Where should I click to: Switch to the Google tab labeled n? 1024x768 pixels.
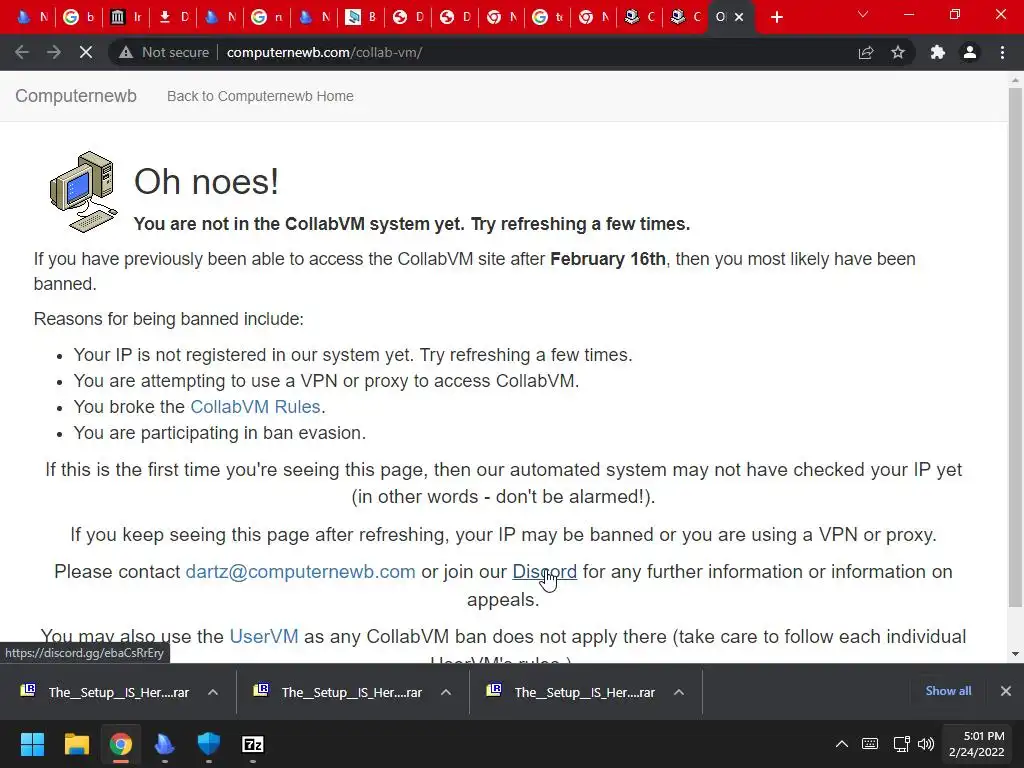[267, 17]
